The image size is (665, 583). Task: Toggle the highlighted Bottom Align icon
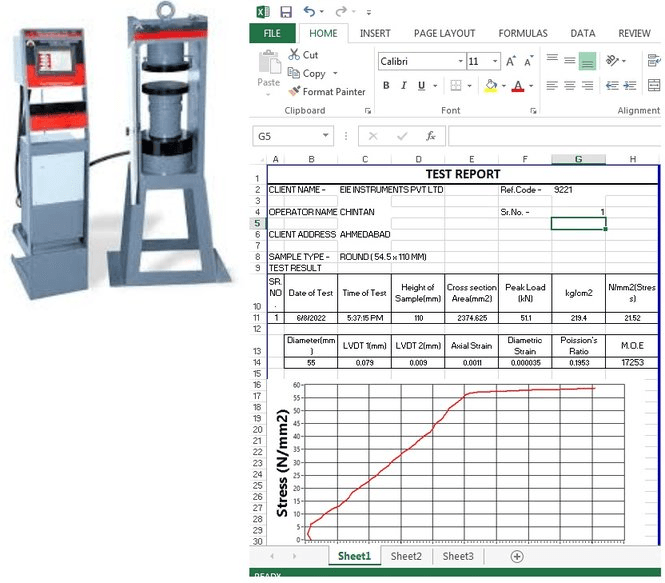587,61
